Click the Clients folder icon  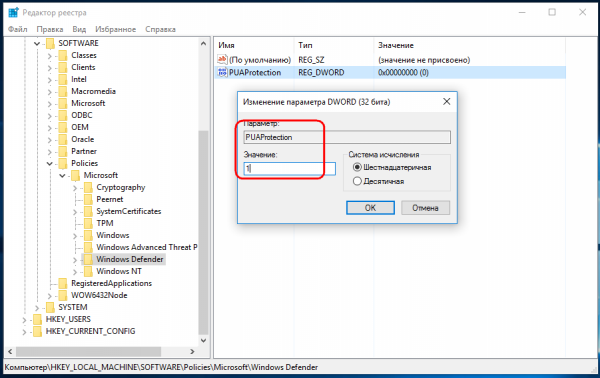63,67
